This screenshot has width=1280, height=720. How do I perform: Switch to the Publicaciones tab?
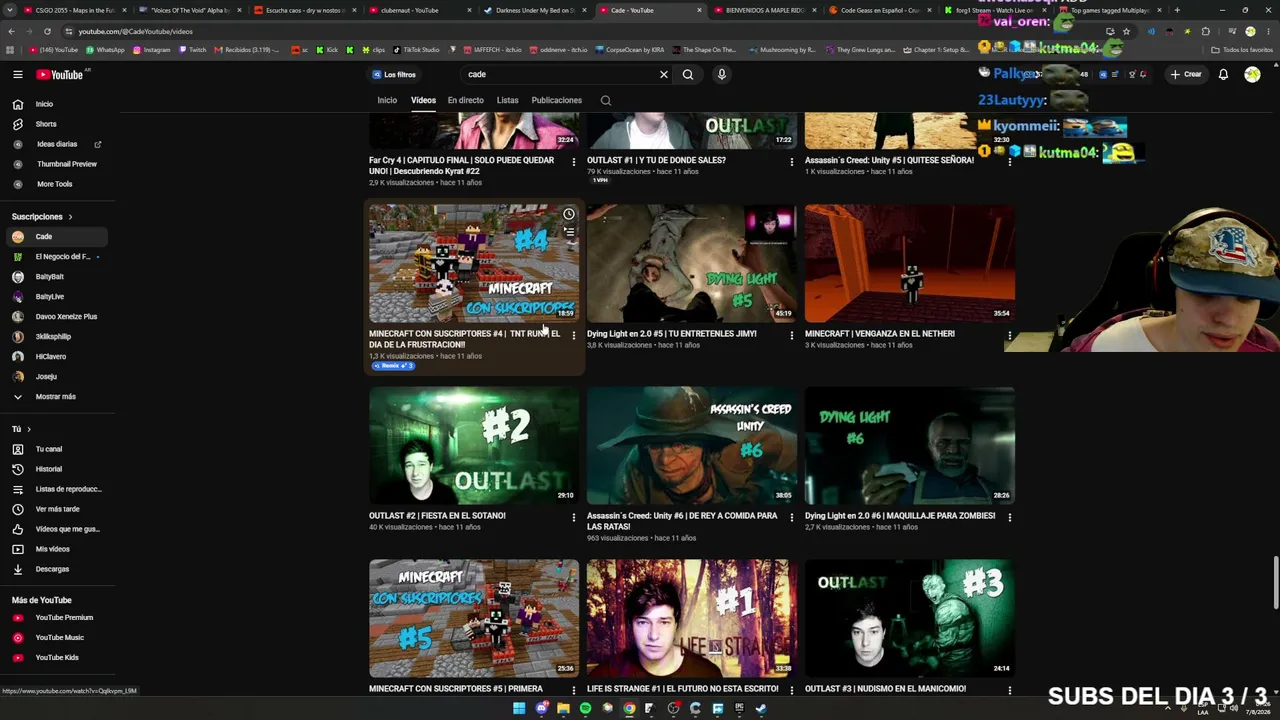(x=556, y=100)
